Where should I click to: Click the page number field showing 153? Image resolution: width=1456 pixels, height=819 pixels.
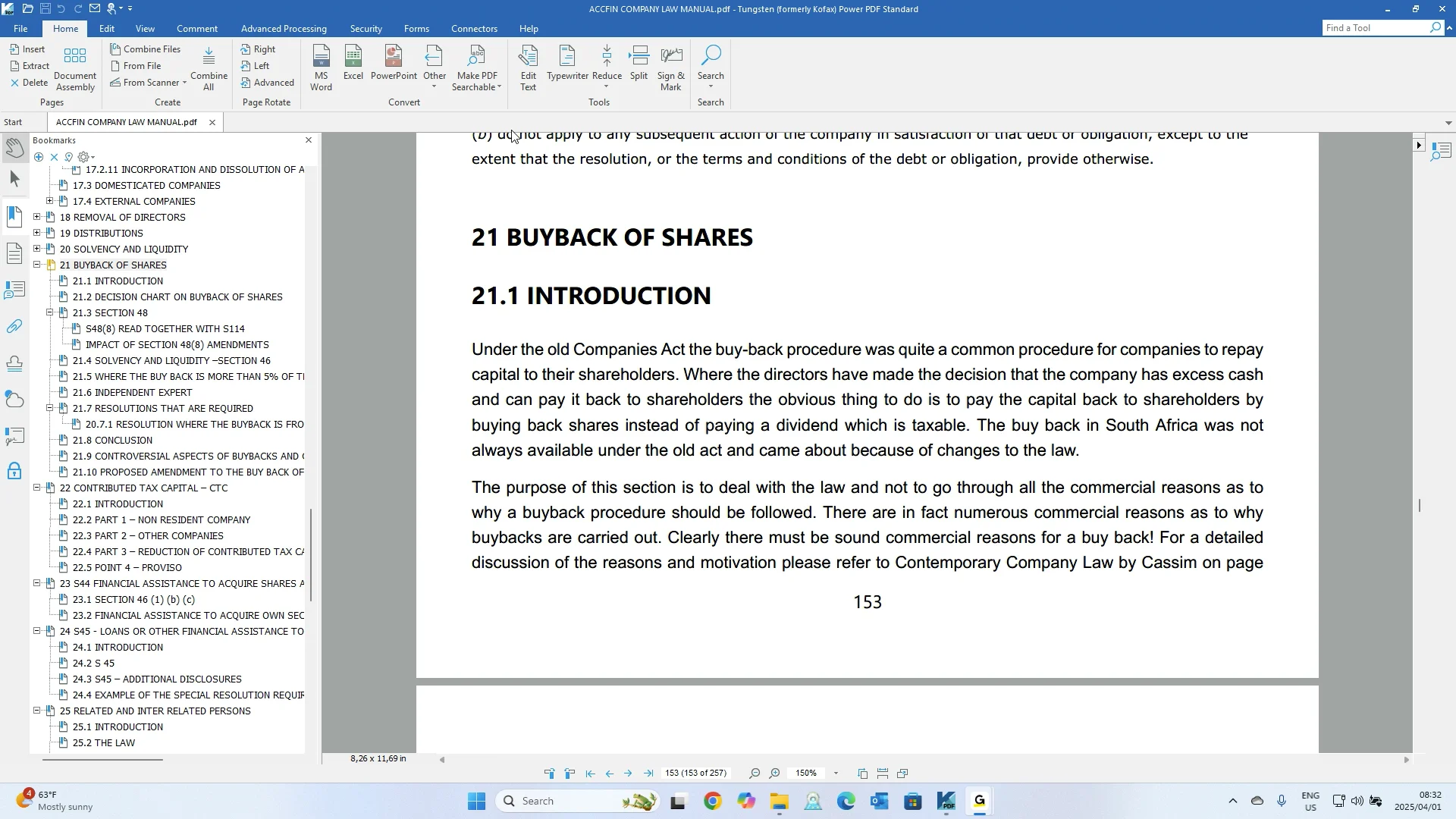[696, 773]
